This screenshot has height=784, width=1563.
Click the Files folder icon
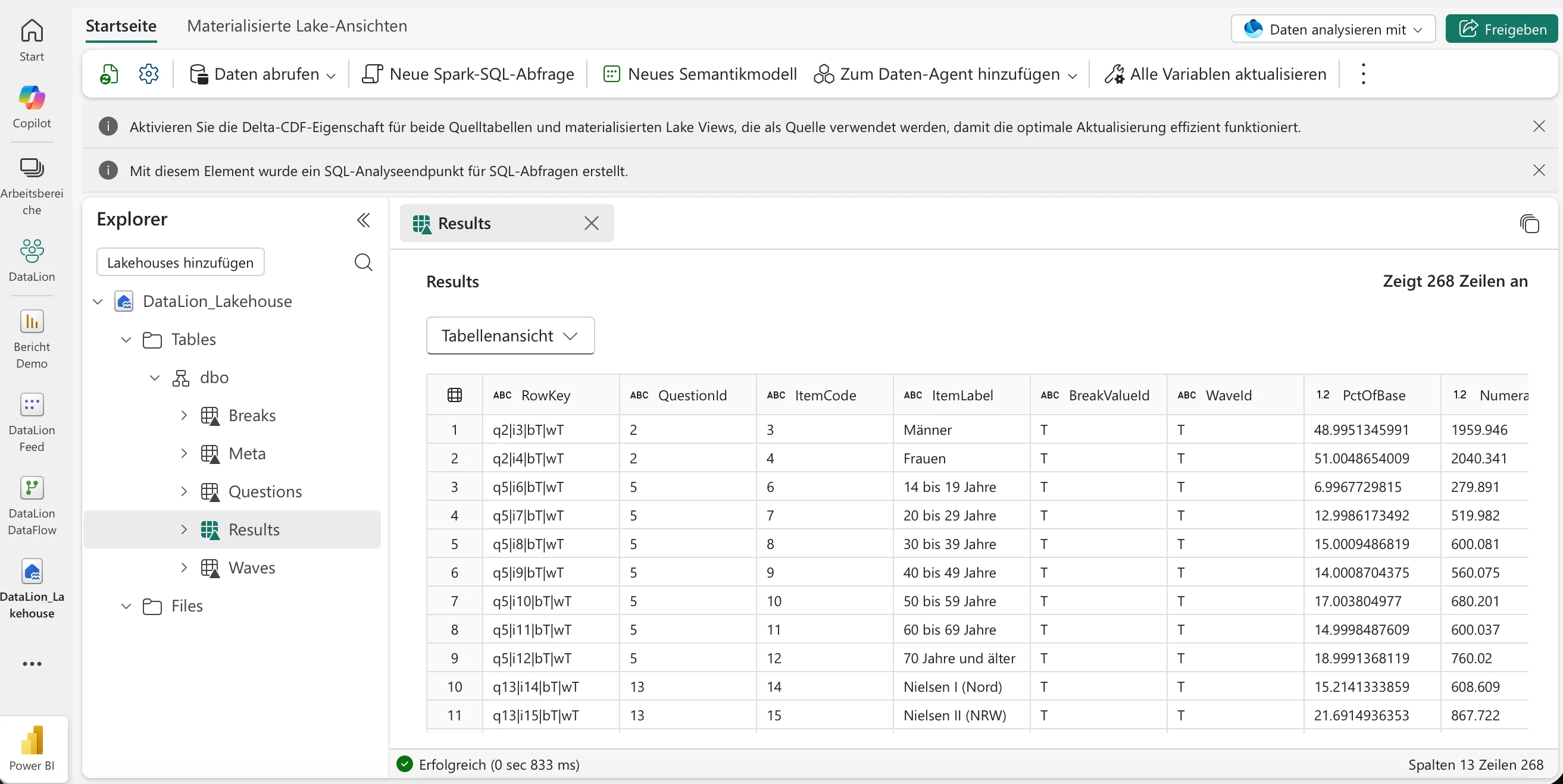(152, 606)
